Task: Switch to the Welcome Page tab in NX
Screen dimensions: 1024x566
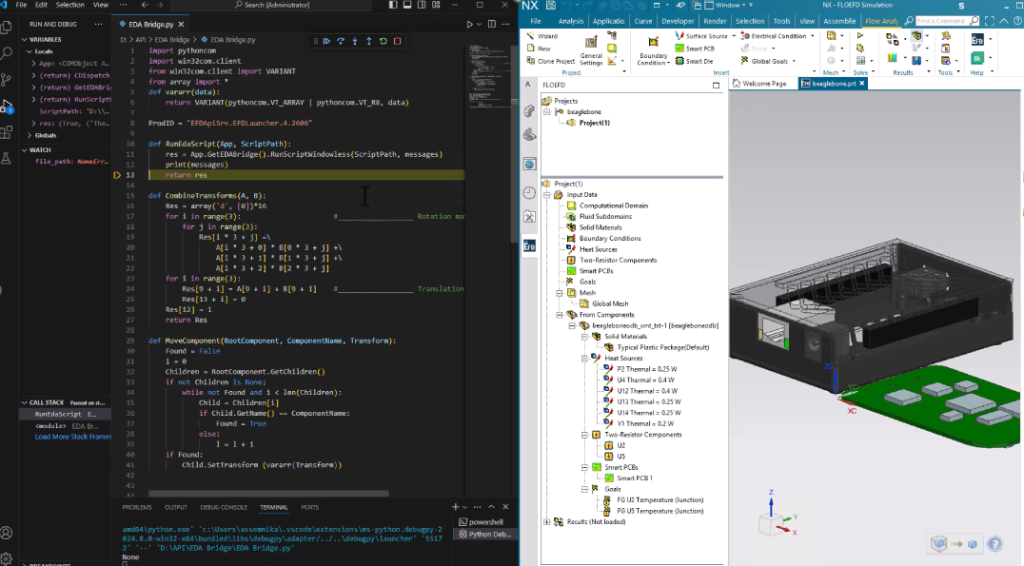Action: [760, 84]
